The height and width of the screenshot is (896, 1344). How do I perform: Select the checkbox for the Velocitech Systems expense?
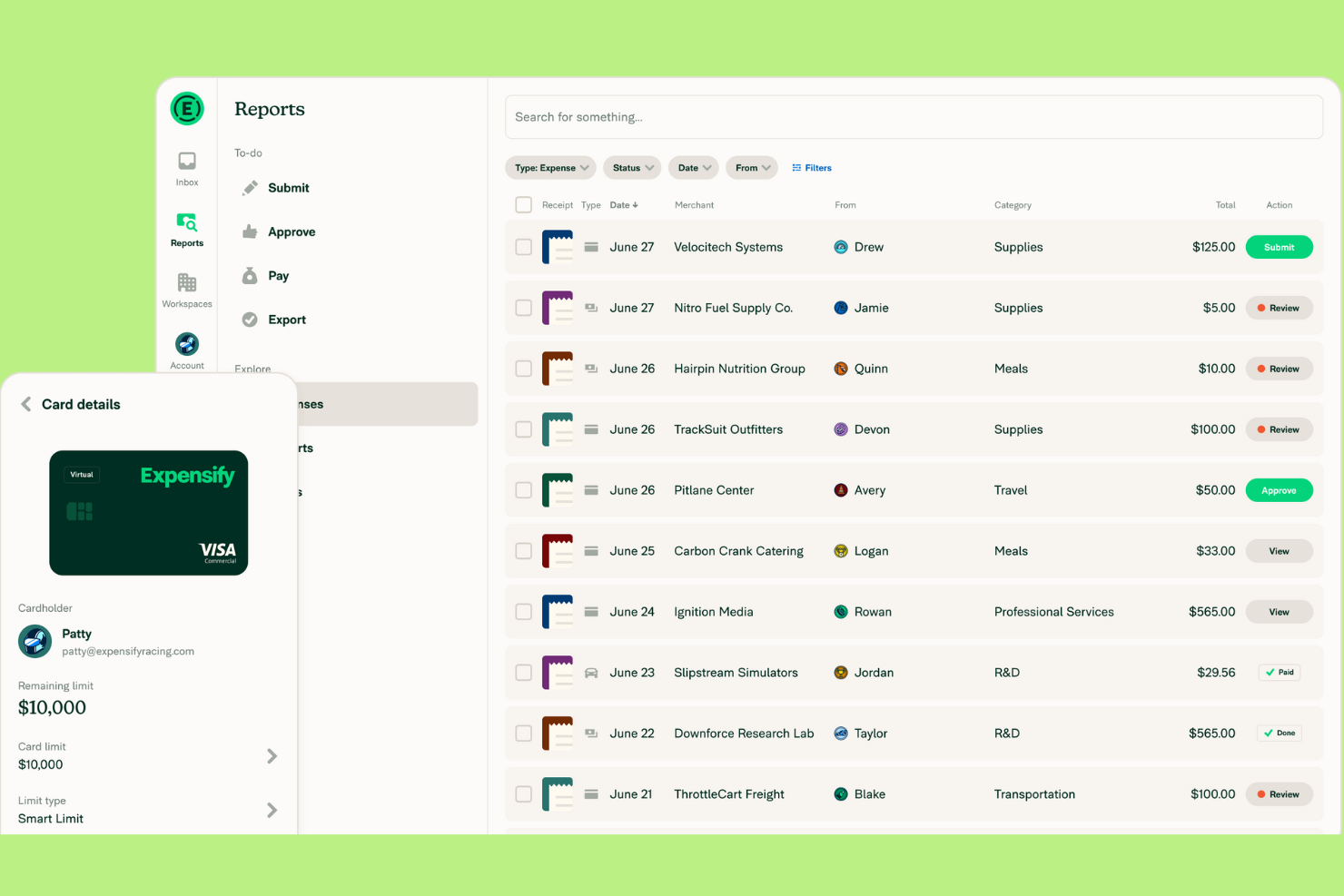coord(523,247)
